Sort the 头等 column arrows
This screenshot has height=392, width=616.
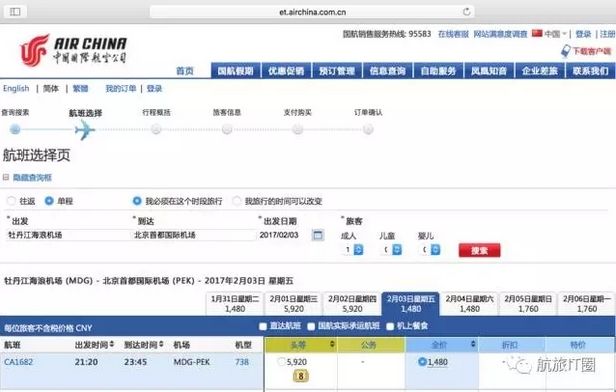[x=332, y=344]
